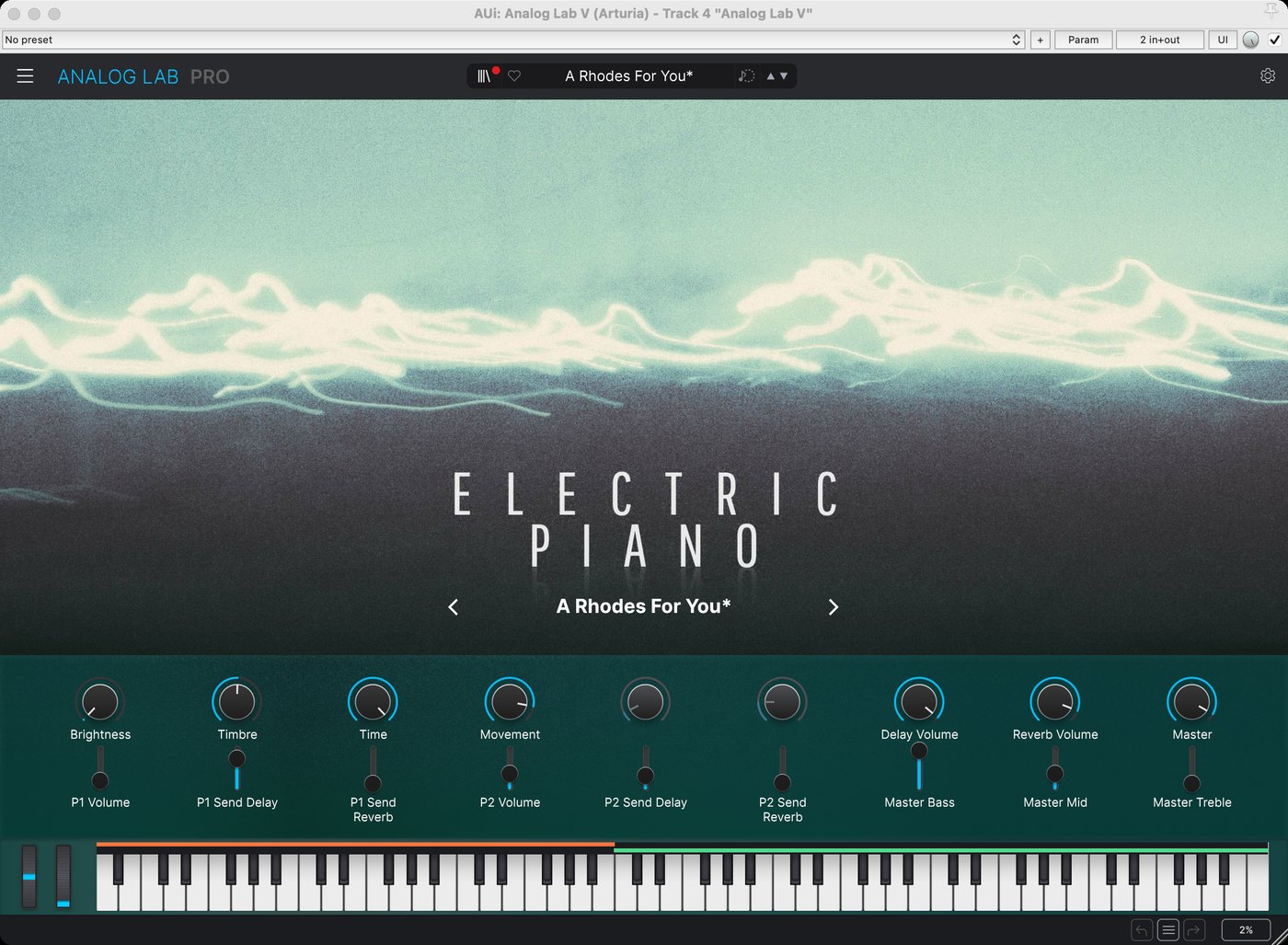1288x945 pixels.
Task: Go to previous preset with left chevron
Action: coord(453,607)
